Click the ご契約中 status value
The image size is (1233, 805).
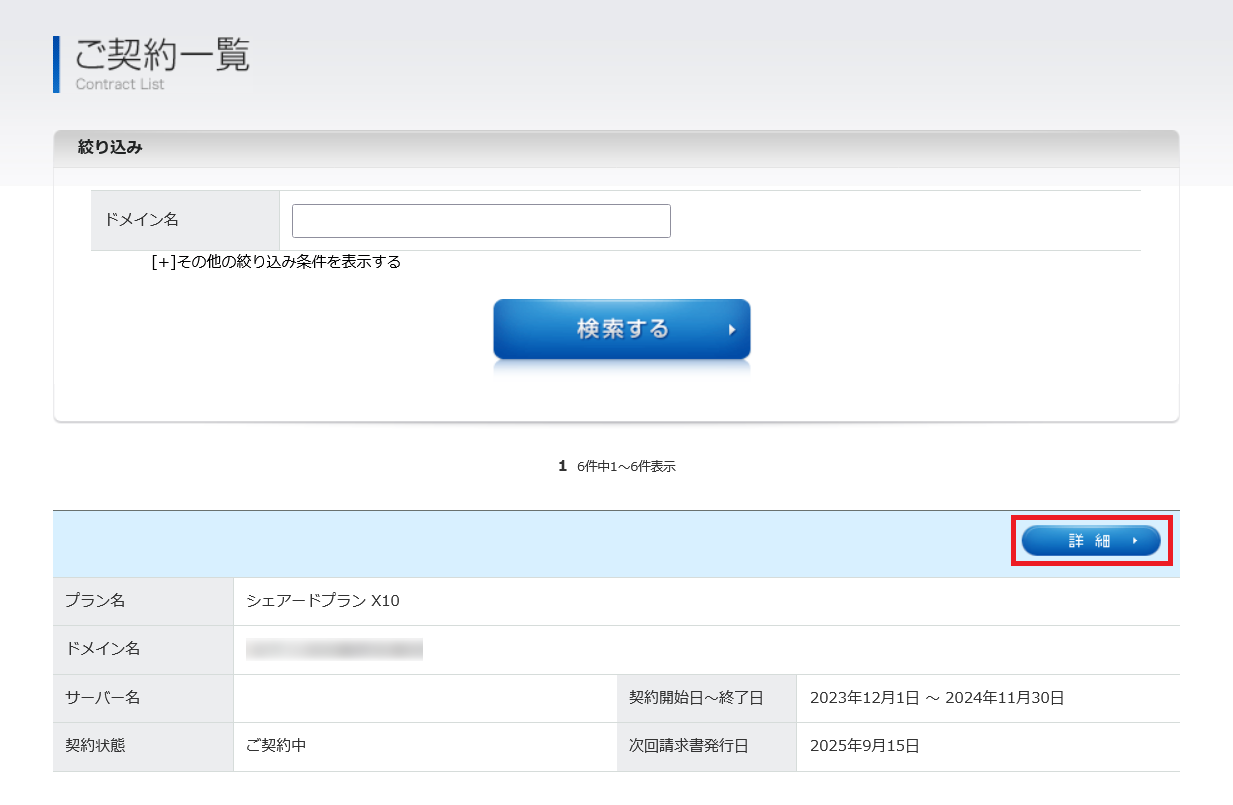pyautogui.click(x=276, y=746)
